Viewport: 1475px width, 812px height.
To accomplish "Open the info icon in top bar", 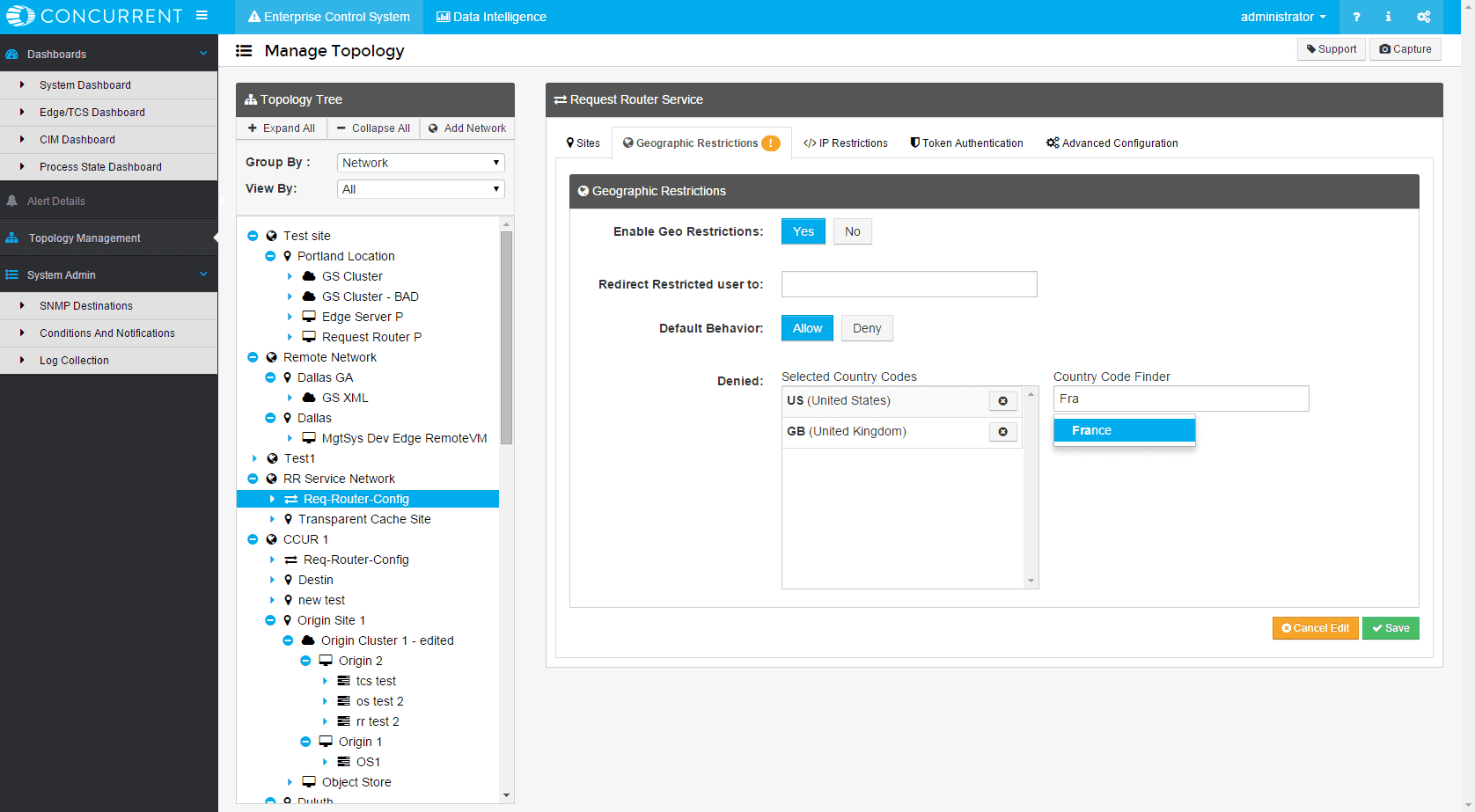I will [1388, 17].
